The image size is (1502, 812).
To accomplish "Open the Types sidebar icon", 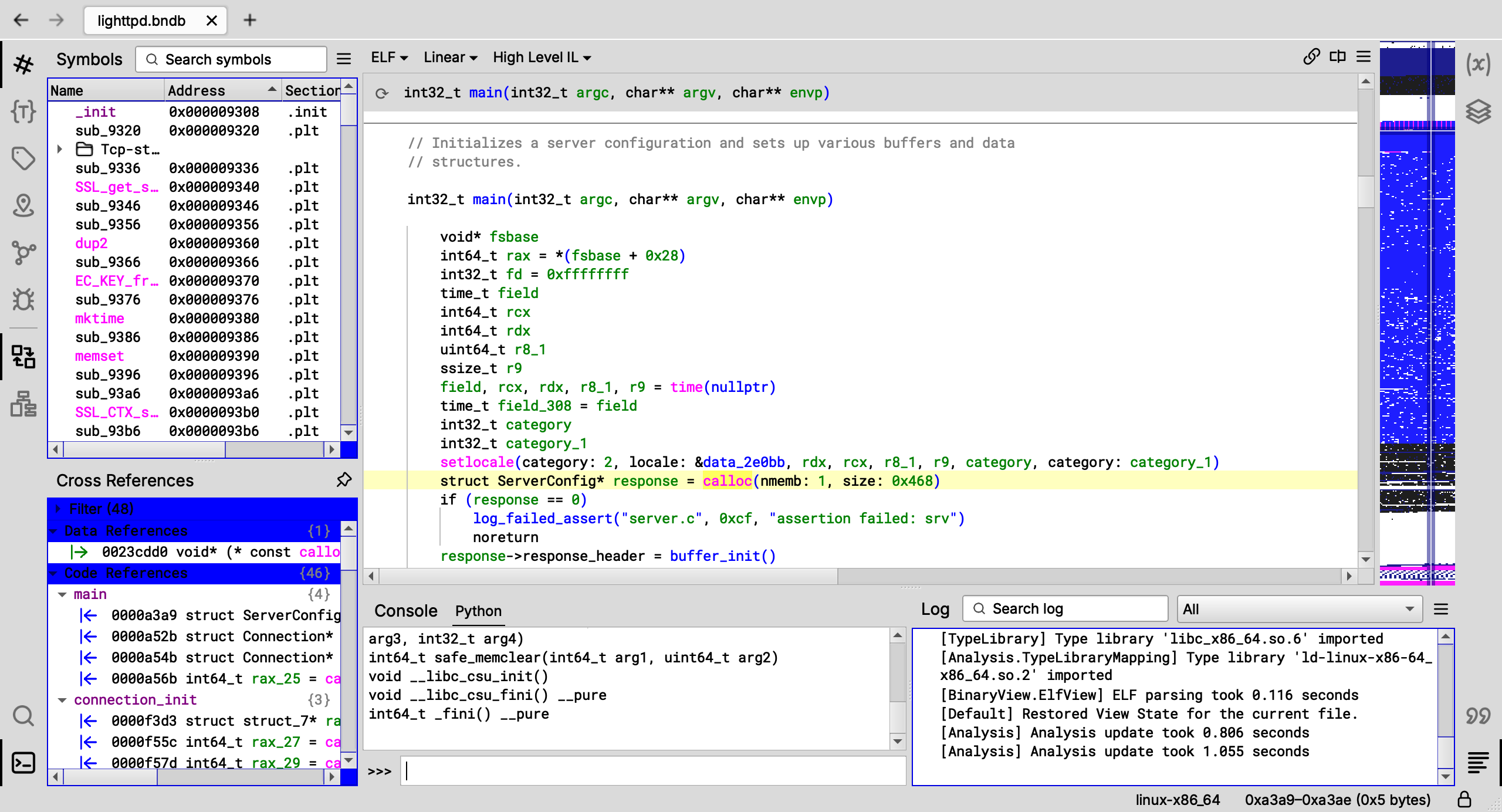I will tap(23, 111).
